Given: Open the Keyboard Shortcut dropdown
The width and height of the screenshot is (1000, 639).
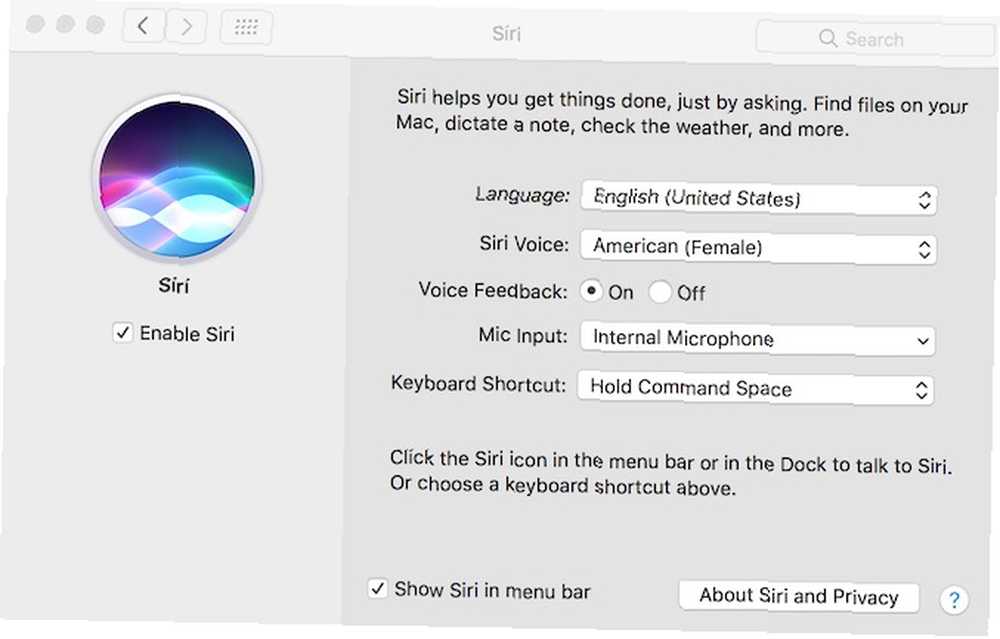Looking at the screenshot, I should [x=756, y=388].
